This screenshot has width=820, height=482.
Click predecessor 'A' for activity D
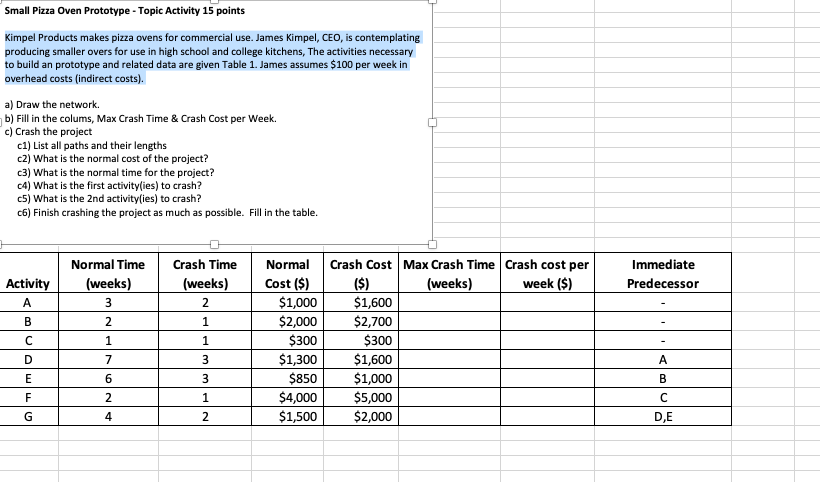(663, 360)
